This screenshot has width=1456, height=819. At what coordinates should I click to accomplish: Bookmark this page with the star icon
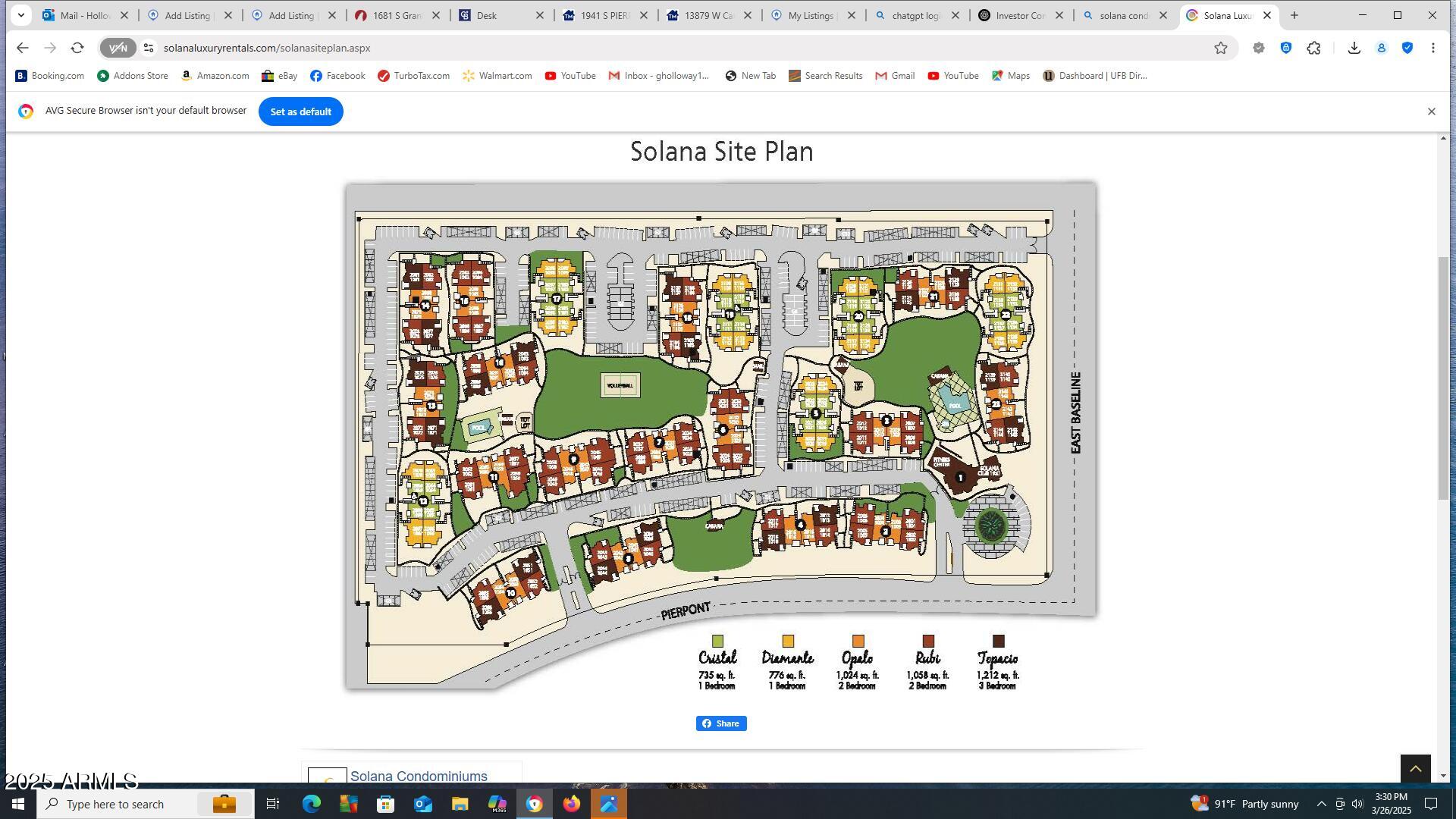1221,48
